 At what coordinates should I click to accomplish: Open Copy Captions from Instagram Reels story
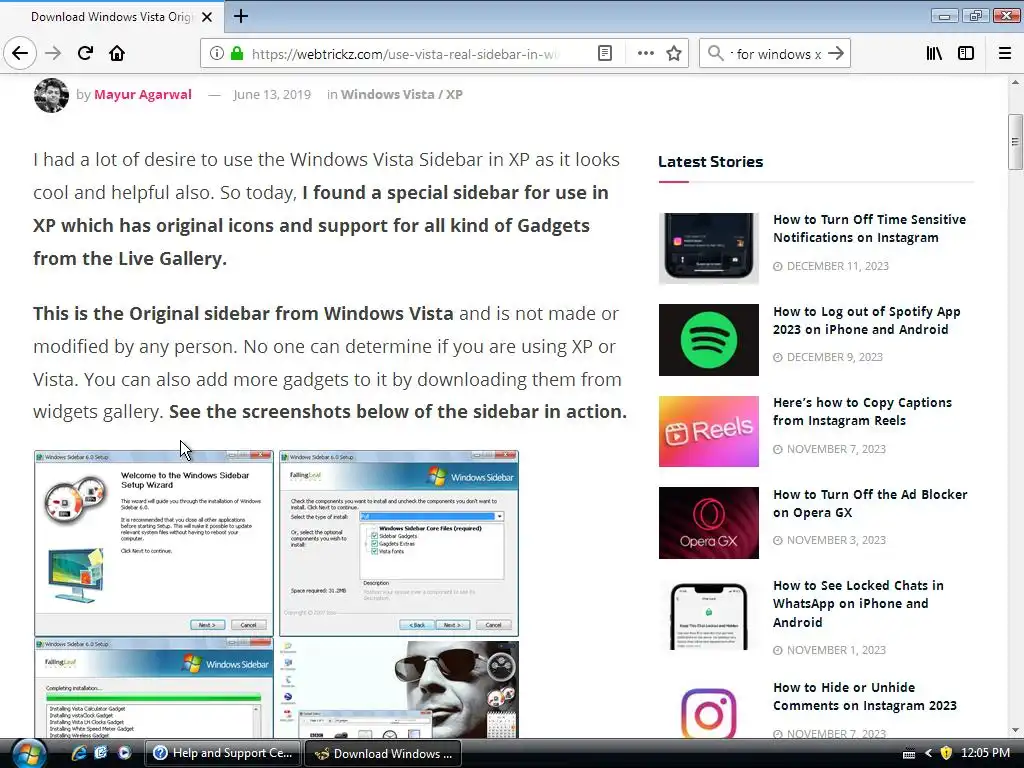click(862, 411)
